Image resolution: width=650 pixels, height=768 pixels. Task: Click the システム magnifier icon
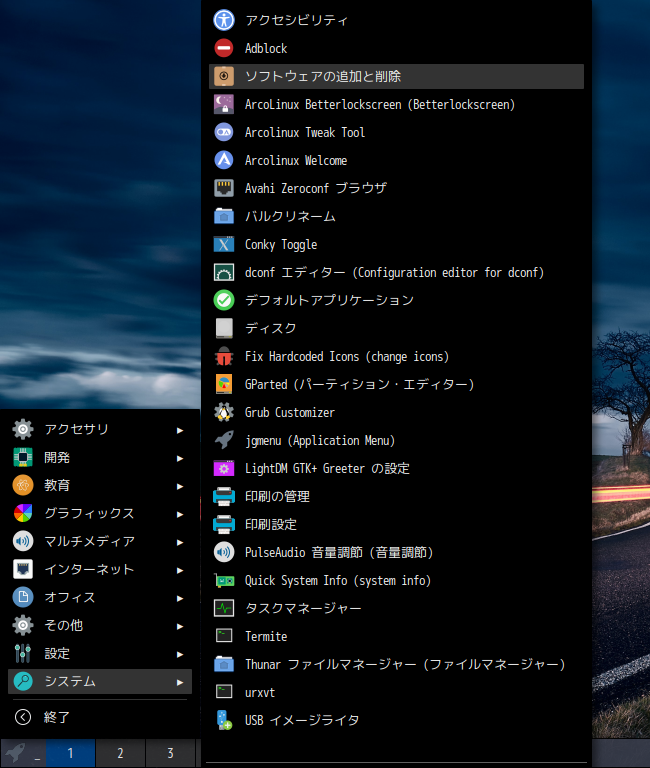[23, 681]
